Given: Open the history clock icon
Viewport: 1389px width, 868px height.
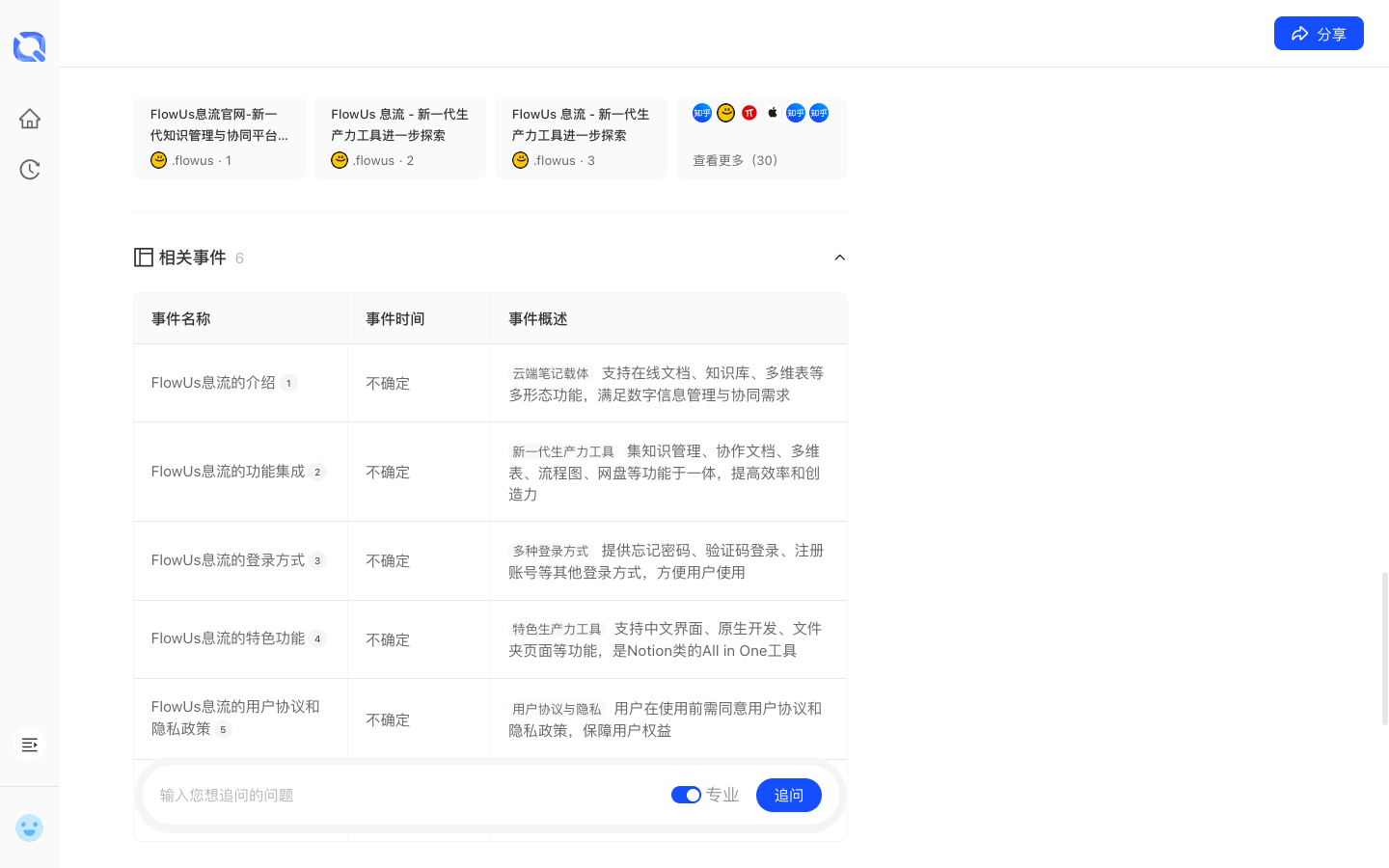Looking at the screenshot, I should (x=30, y=170).
